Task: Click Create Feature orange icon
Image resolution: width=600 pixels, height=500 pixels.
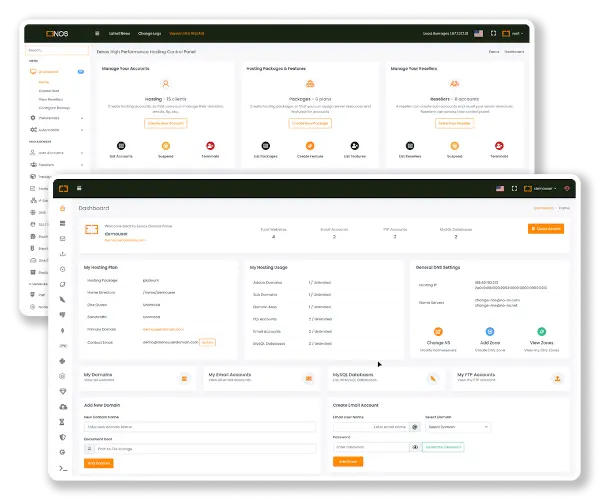Action: pos(310,146)
